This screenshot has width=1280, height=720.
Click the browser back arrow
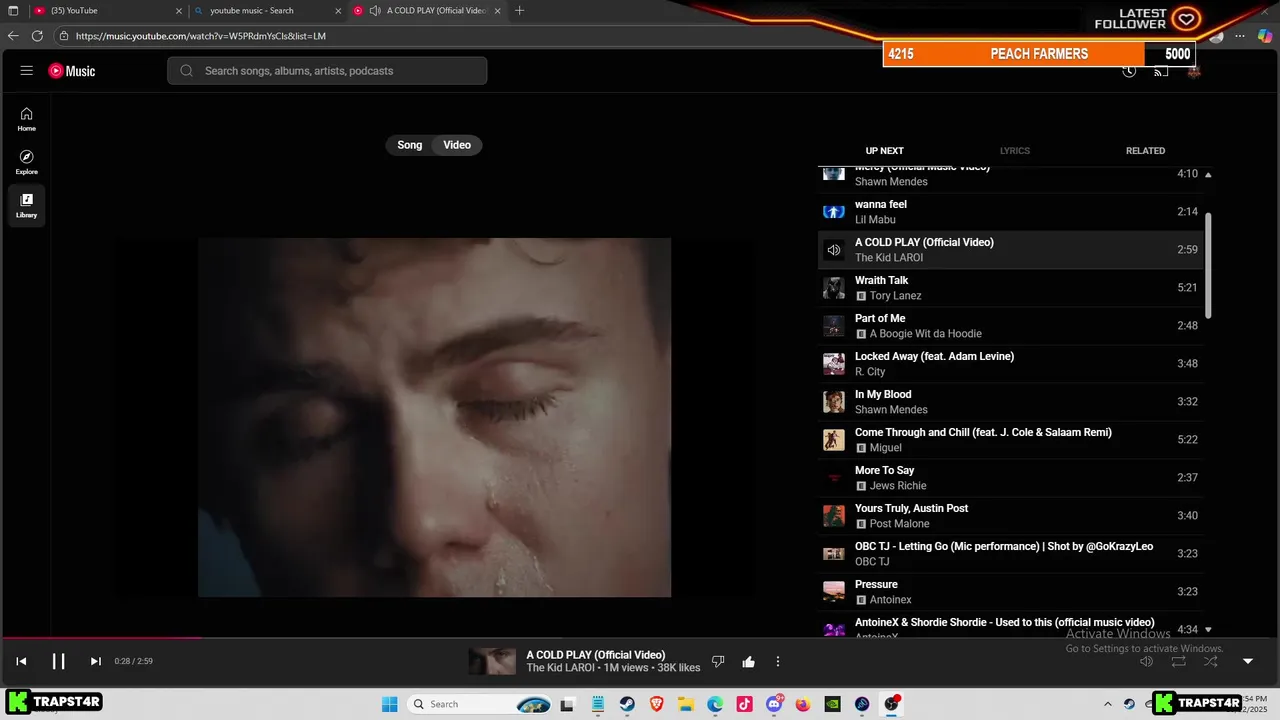[x=13, y=36]
